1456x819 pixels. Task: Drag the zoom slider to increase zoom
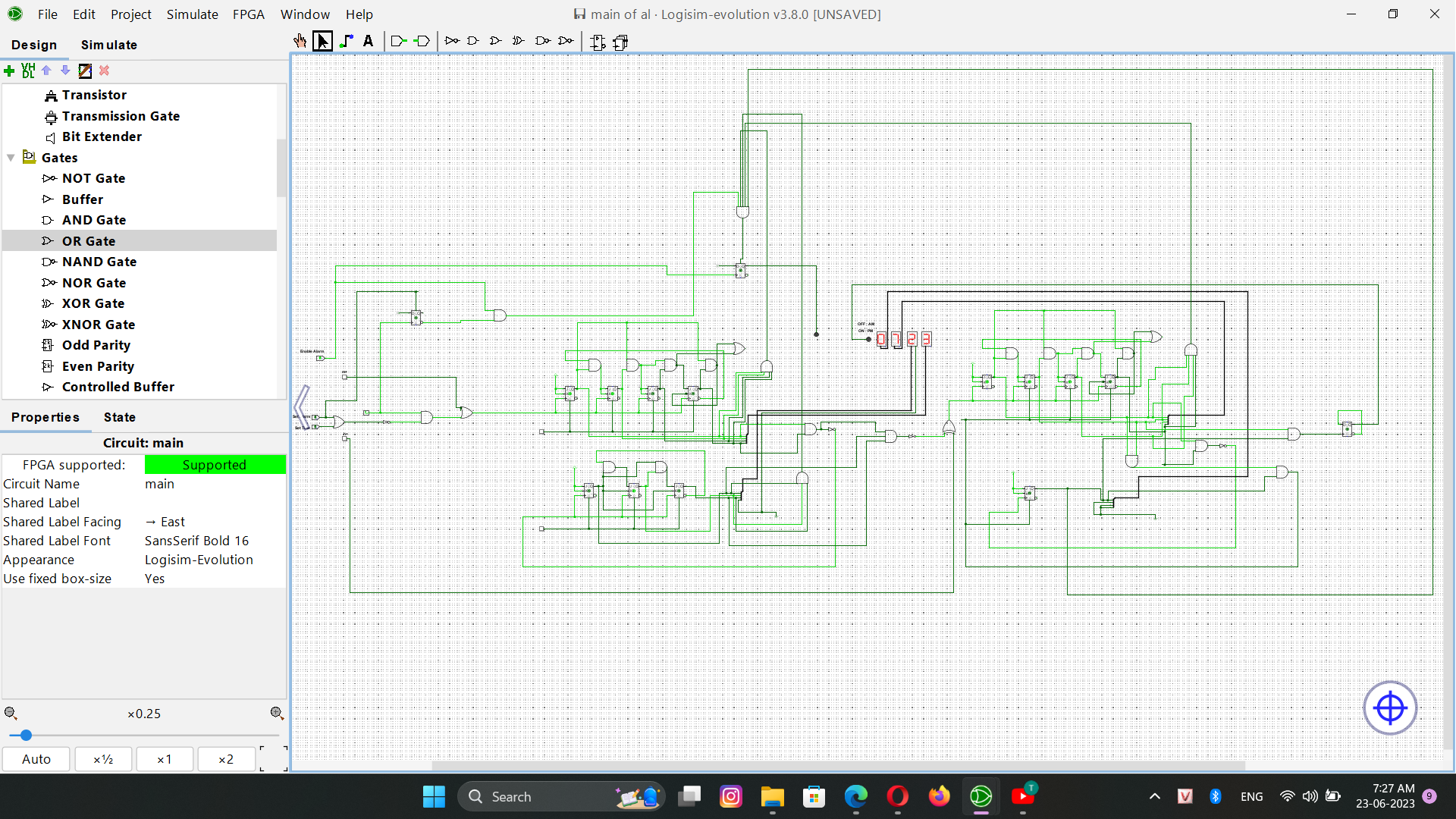click(26, 735)
